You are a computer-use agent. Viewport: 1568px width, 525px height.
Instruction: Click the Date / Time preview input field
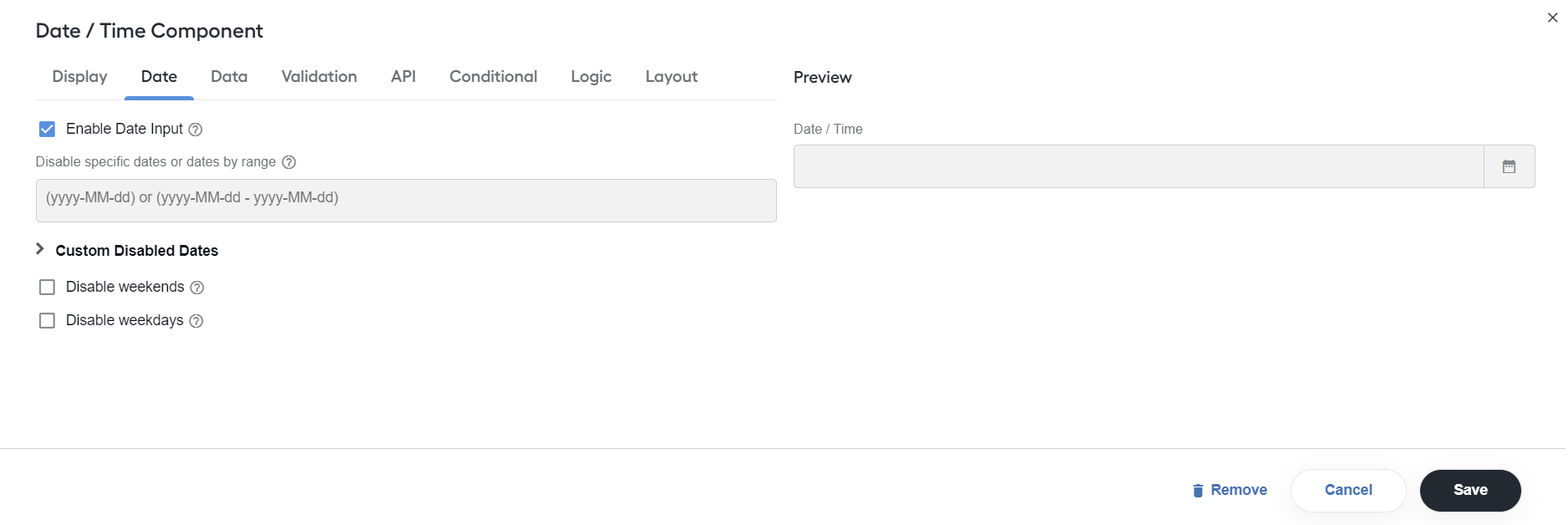1139,166
